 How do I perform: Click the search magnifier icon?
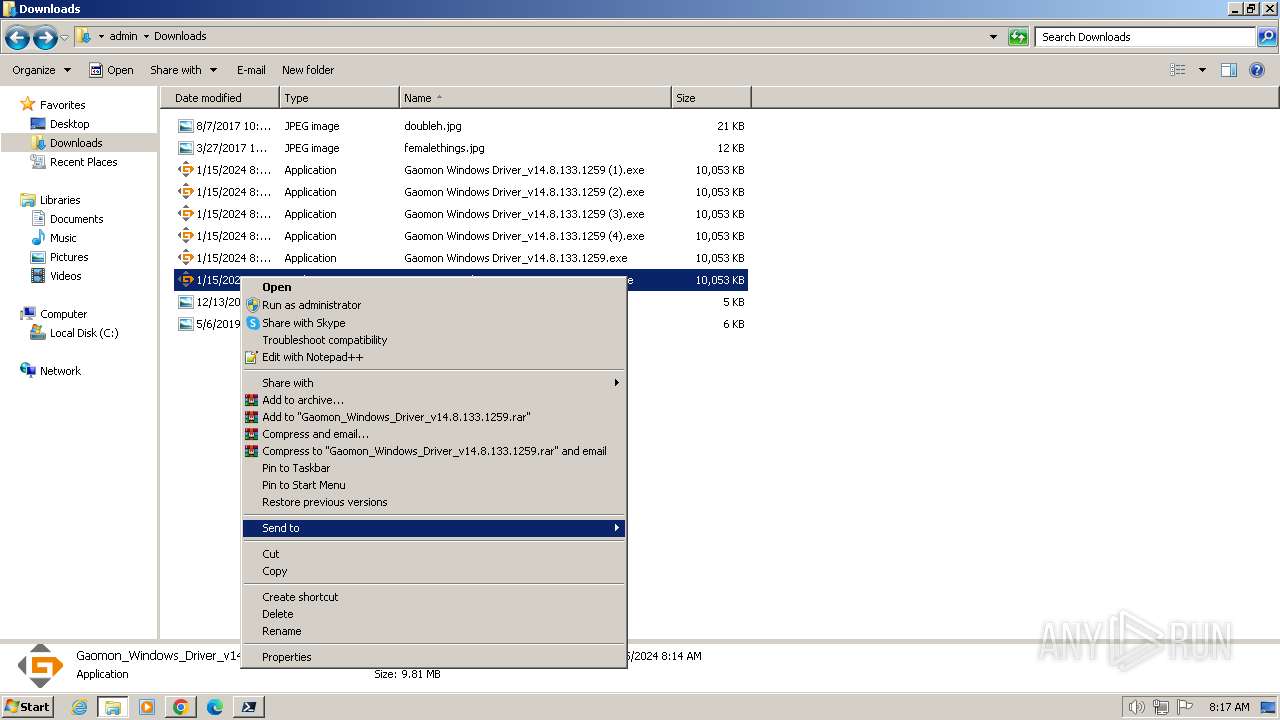coord(1267,37)
